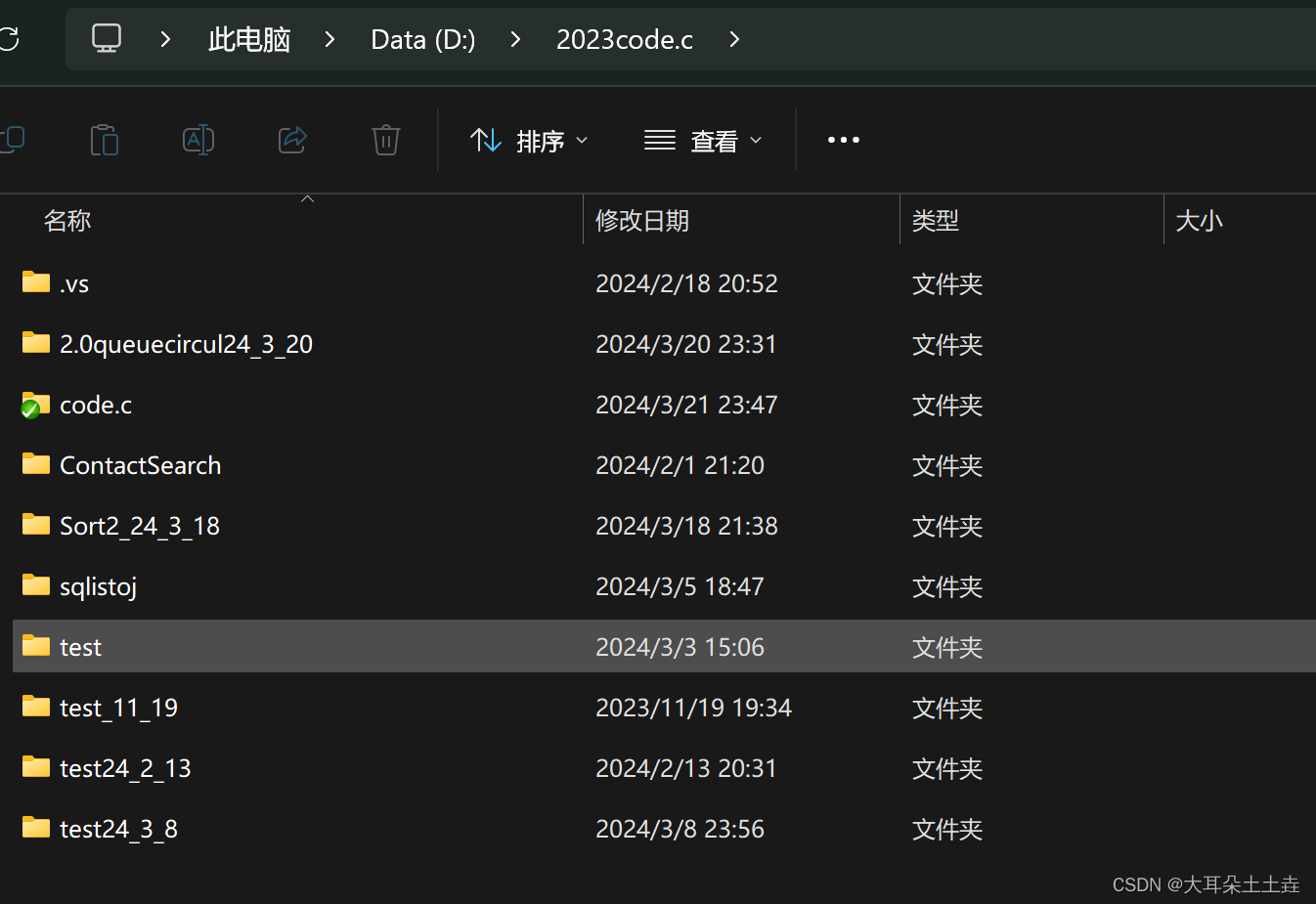Click the 文件夹 type in the .vs row
Screen dimensions: 1316x904
(947, 284)
